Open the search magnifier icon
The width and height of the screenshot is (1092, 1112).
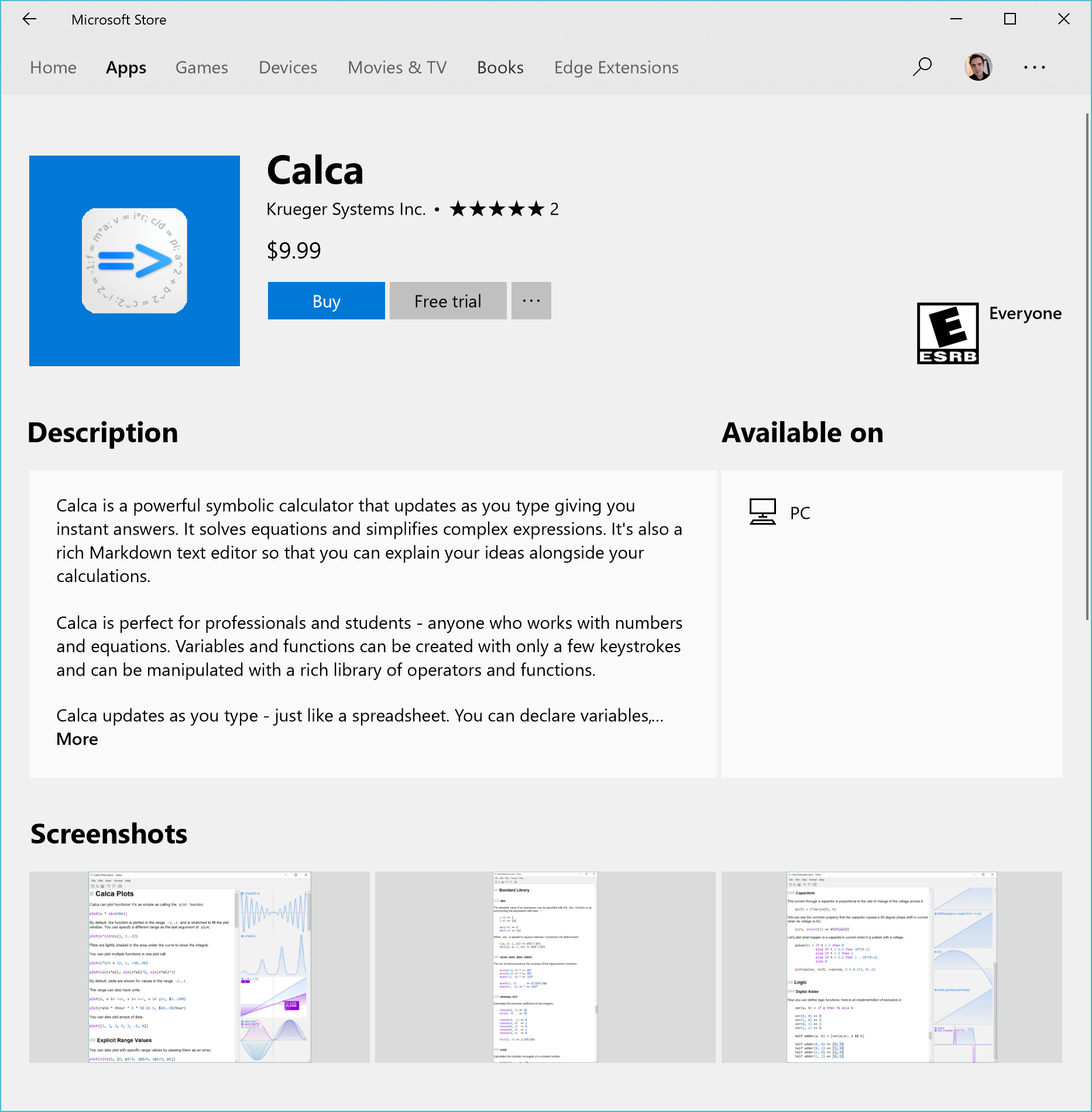(922, 67)
